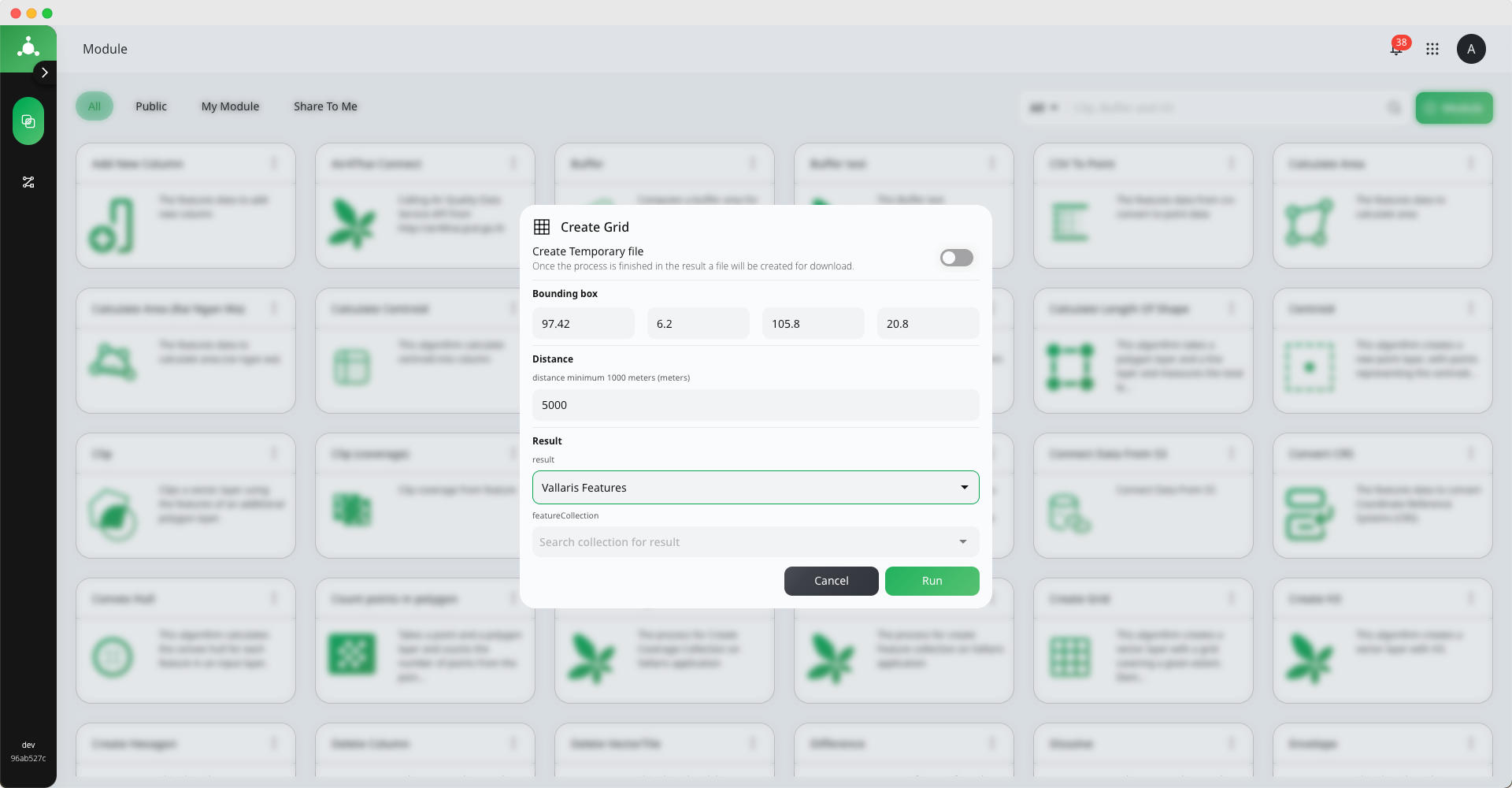Click the 'Once the process is finished' description
The image size is (1512, 788).
click(693, 266)
